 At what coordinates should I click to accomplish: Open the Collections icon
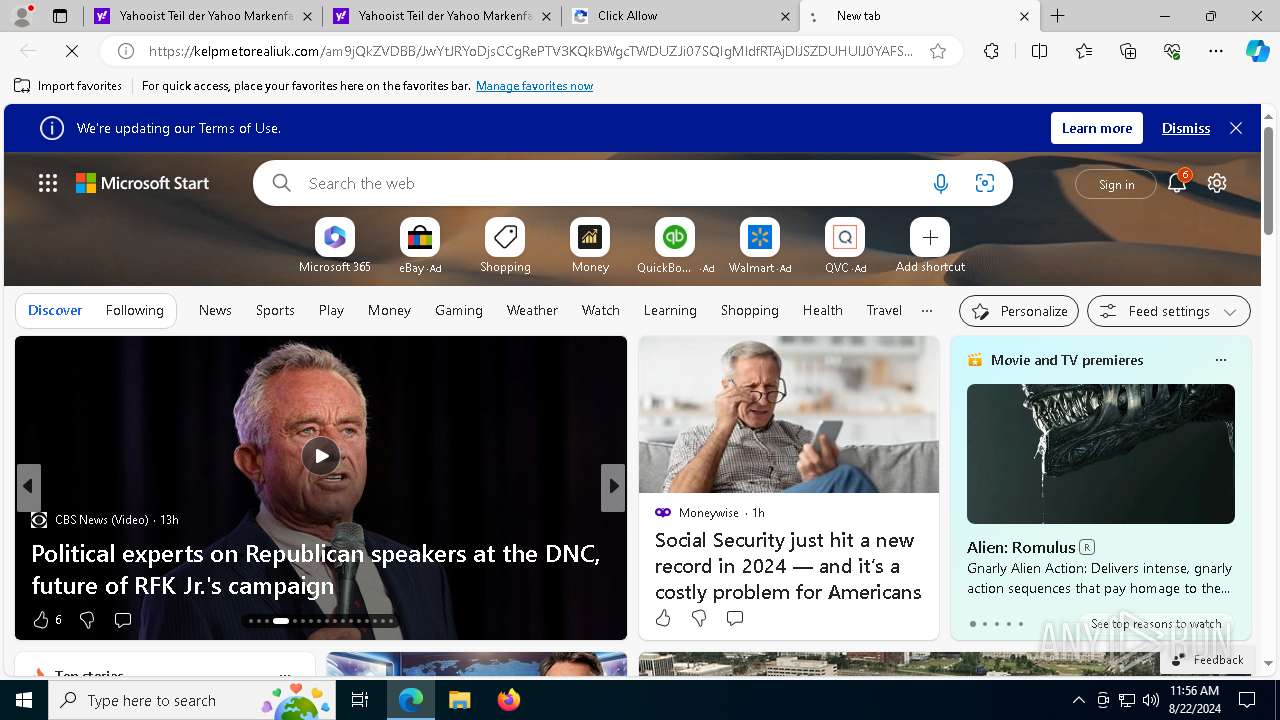click(x=1128, y=51)
